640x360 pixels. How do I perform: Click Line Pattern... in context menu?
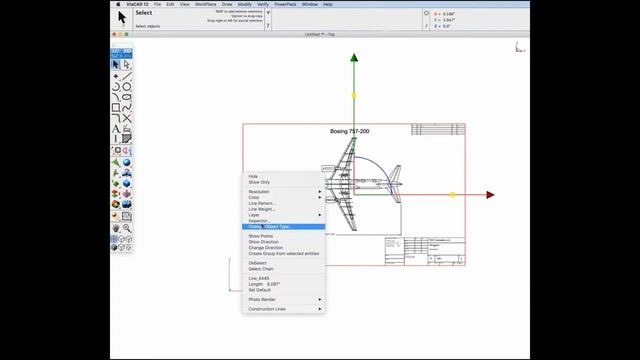[x=284, y=203]
